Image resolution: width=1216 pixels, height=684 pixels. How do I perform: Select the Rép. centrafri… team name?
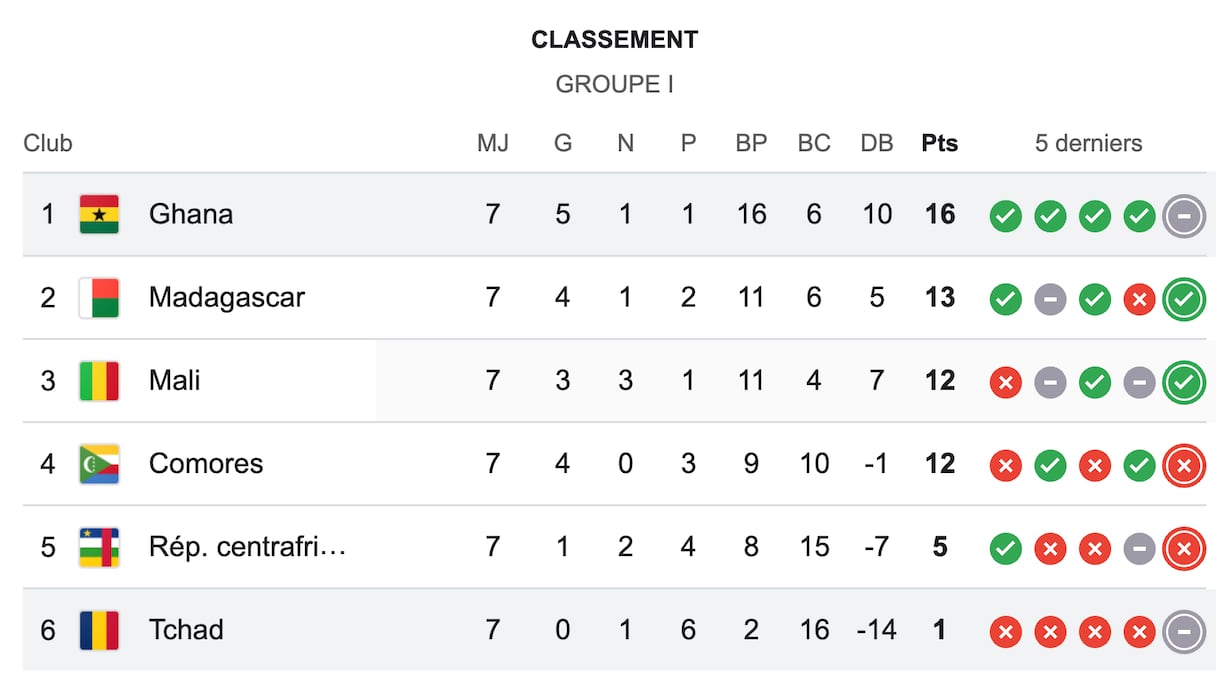click(x=247, y=547)
